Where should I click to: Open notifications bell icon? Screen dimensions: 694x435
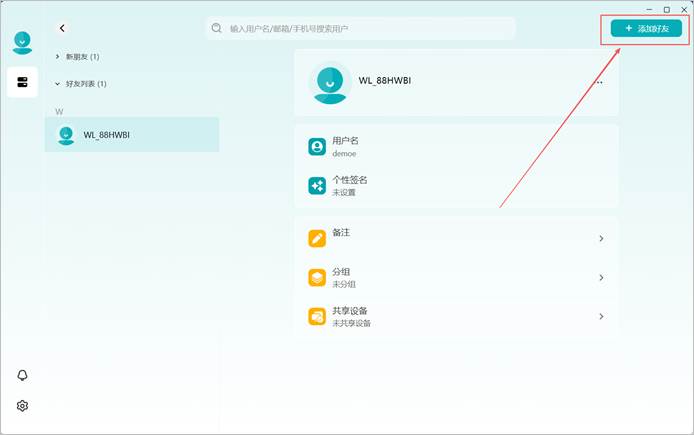point(22,375)
